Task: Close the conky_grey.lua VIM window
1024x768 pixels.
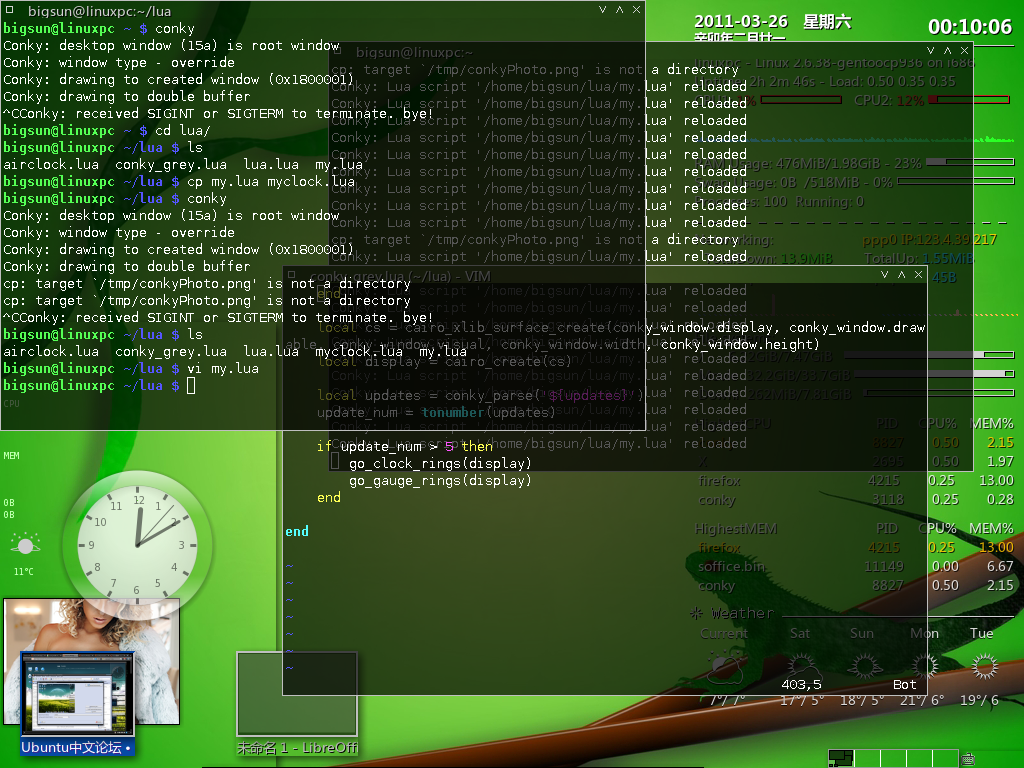Action: [918, 275]
